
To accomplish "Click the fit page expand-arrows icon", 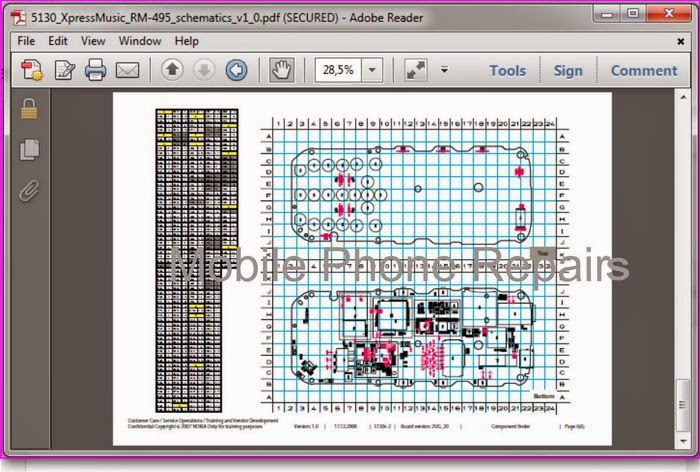I will pos(416,70).
